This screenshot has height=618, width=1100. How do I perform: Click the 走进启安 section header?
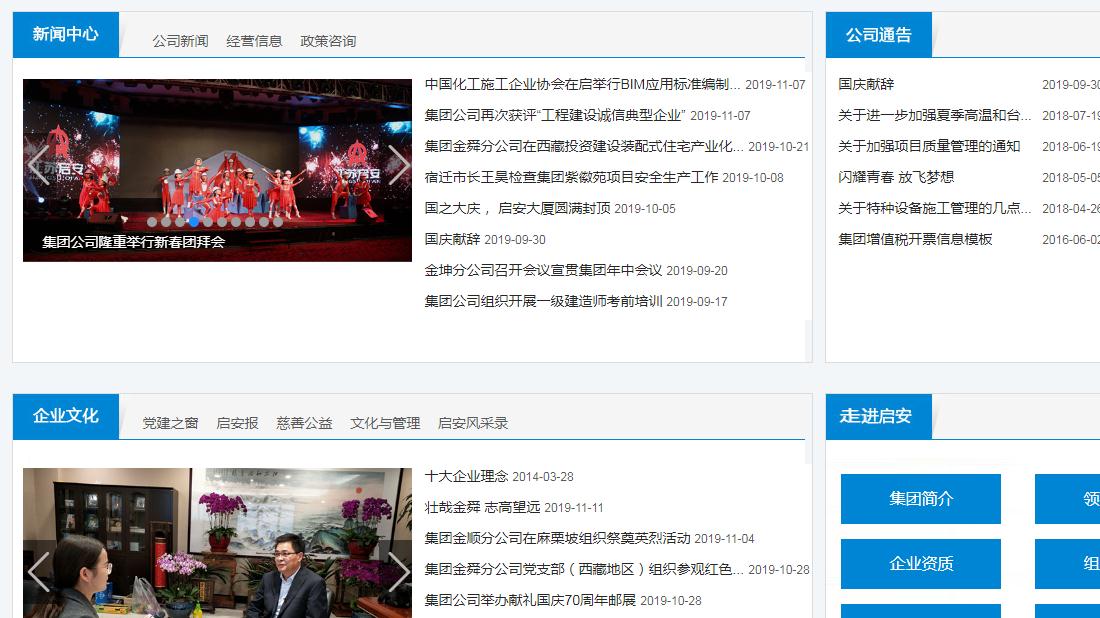click(878, 416)
